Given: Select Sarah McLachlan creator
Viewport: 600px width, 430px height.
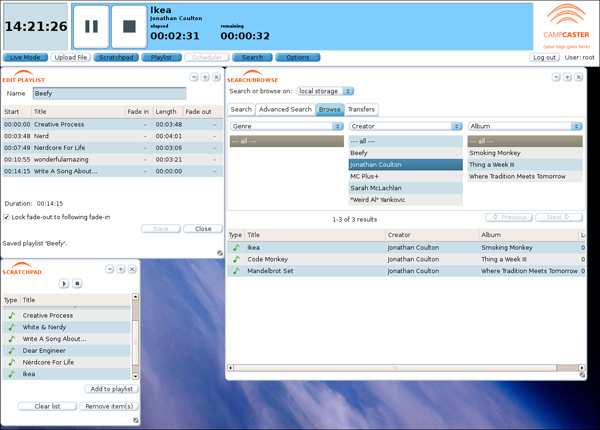Looking at the screenshot, I should click(x=406, y=188).
